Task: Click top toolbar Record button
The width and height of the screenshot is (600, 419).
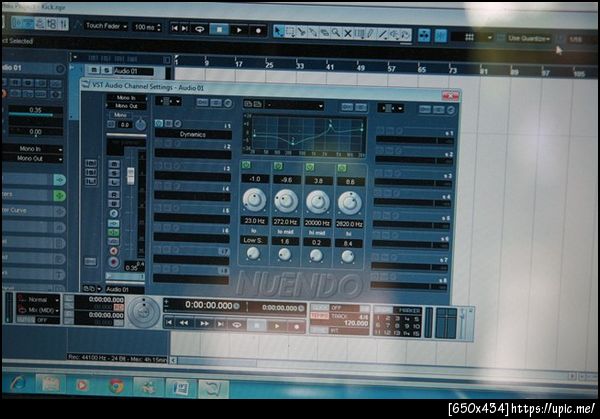Action: [258, 31]
